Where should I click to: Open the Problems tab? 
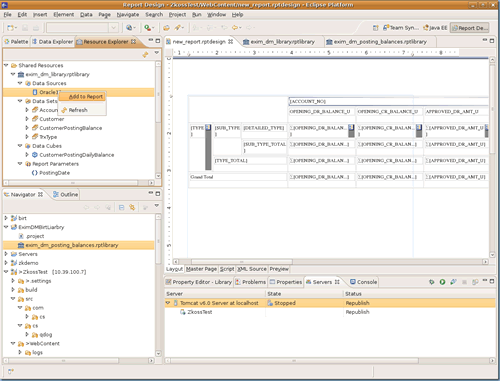[251, 282]
